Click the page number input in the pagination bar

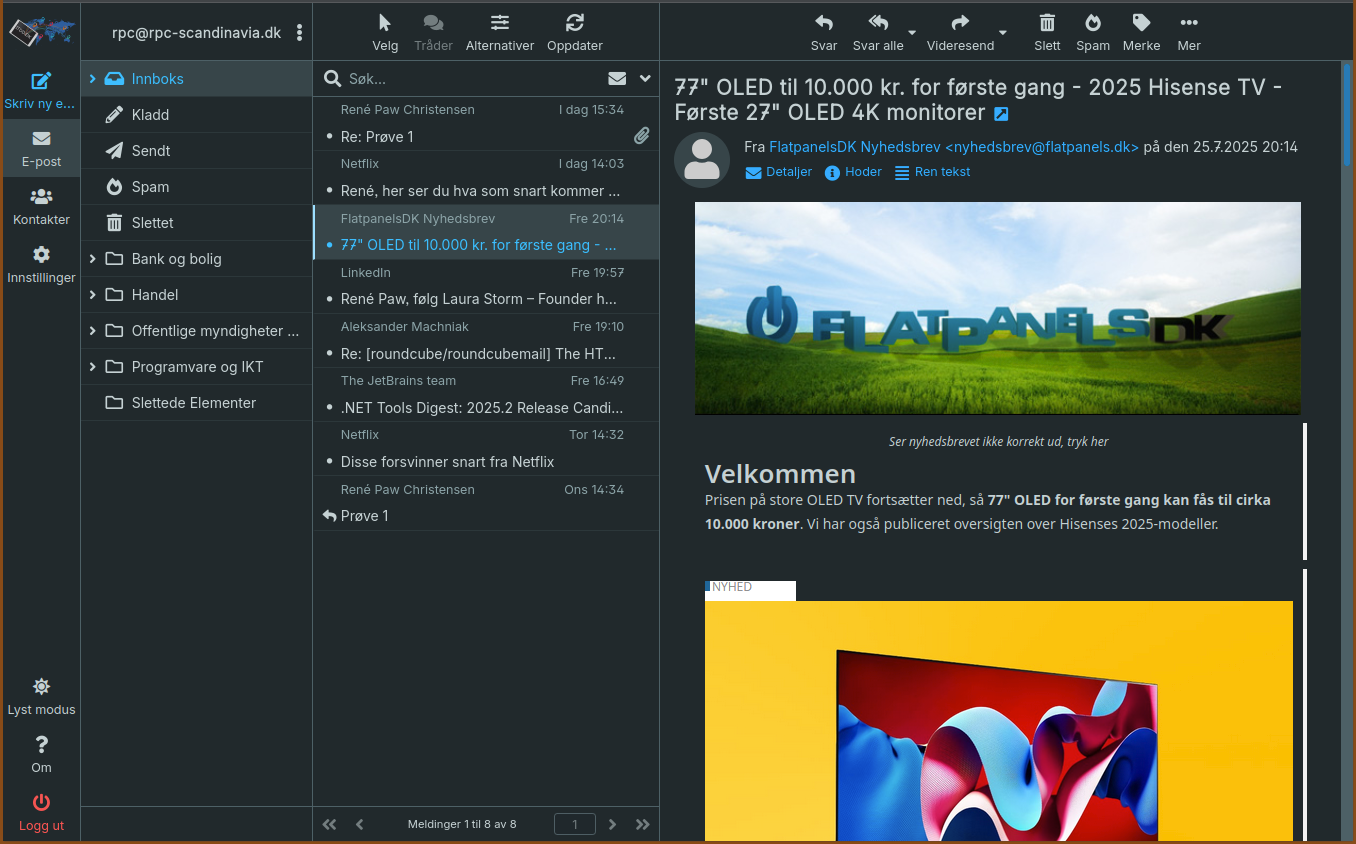(575, 824)
